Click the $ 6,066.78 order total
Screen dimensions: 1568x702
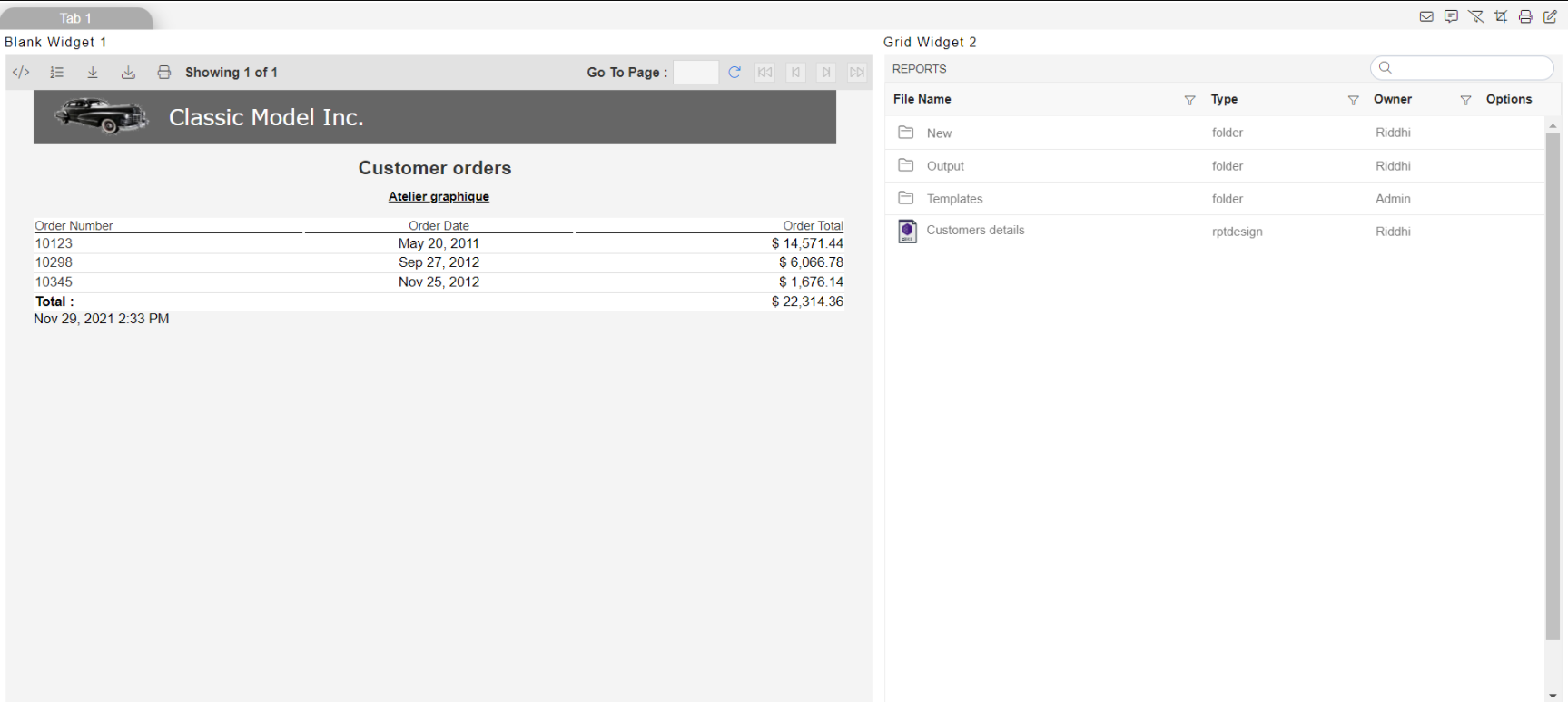point(811,262)
